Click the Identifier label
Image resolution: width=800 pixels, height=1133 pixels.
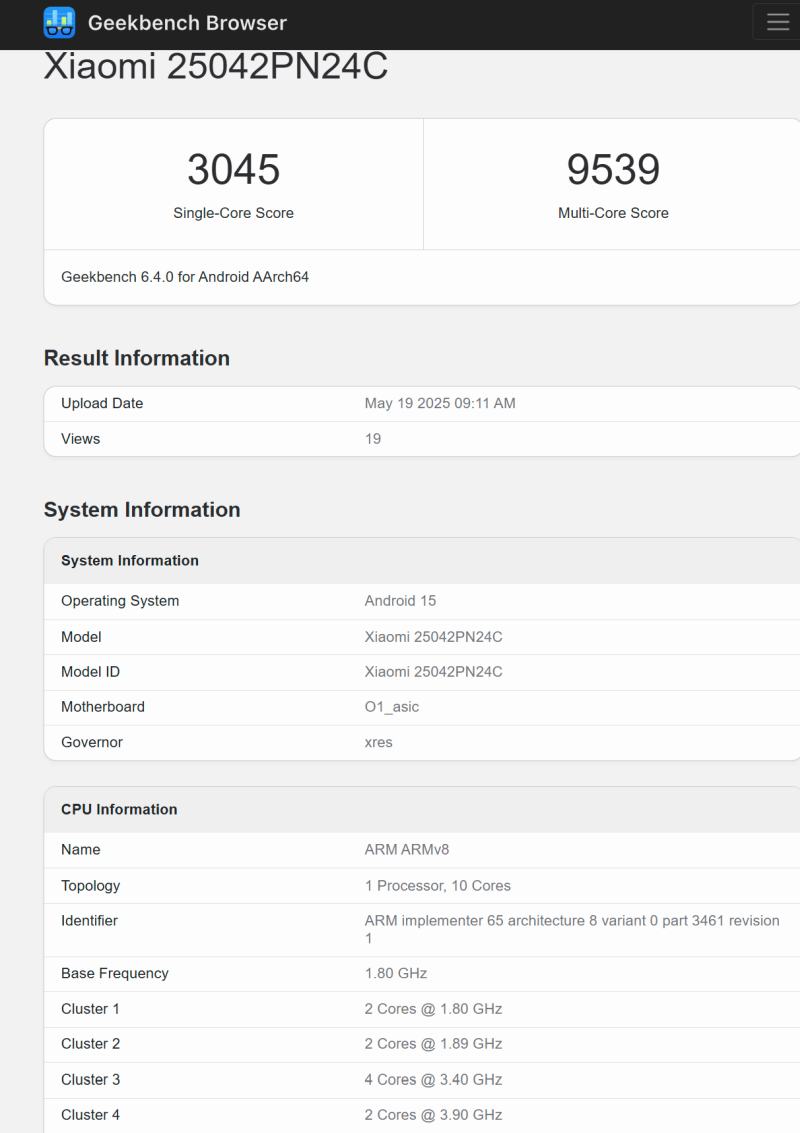click(x=89, y=921)
